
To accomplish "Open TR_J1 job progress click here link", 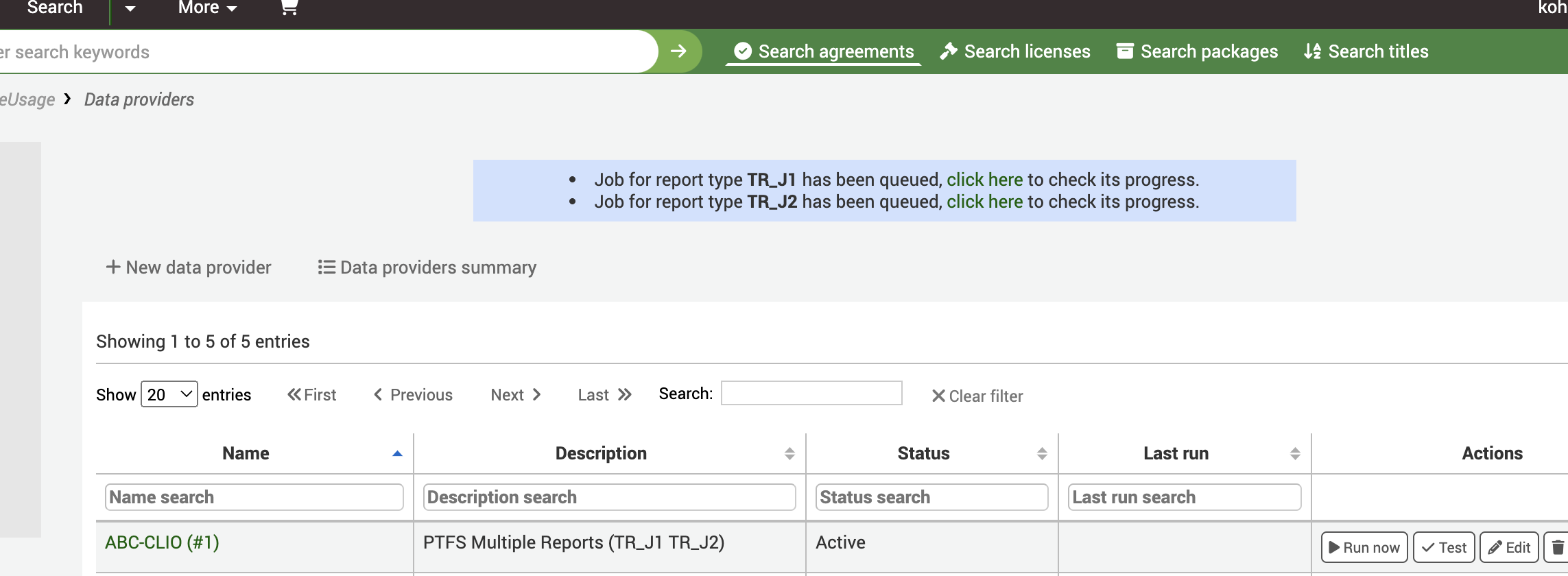I will click(984, 180).
